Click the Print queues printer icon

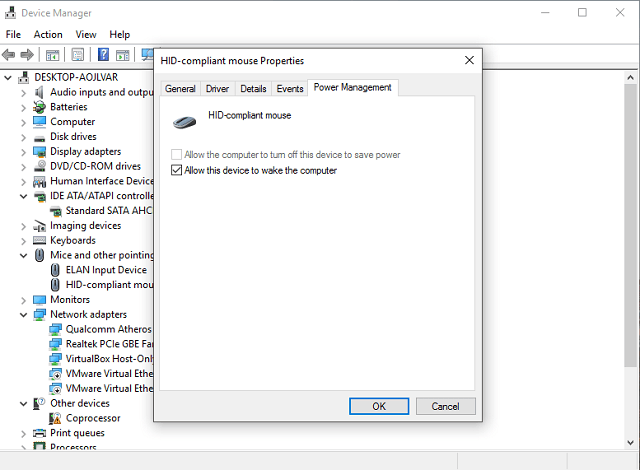point(40,433)
